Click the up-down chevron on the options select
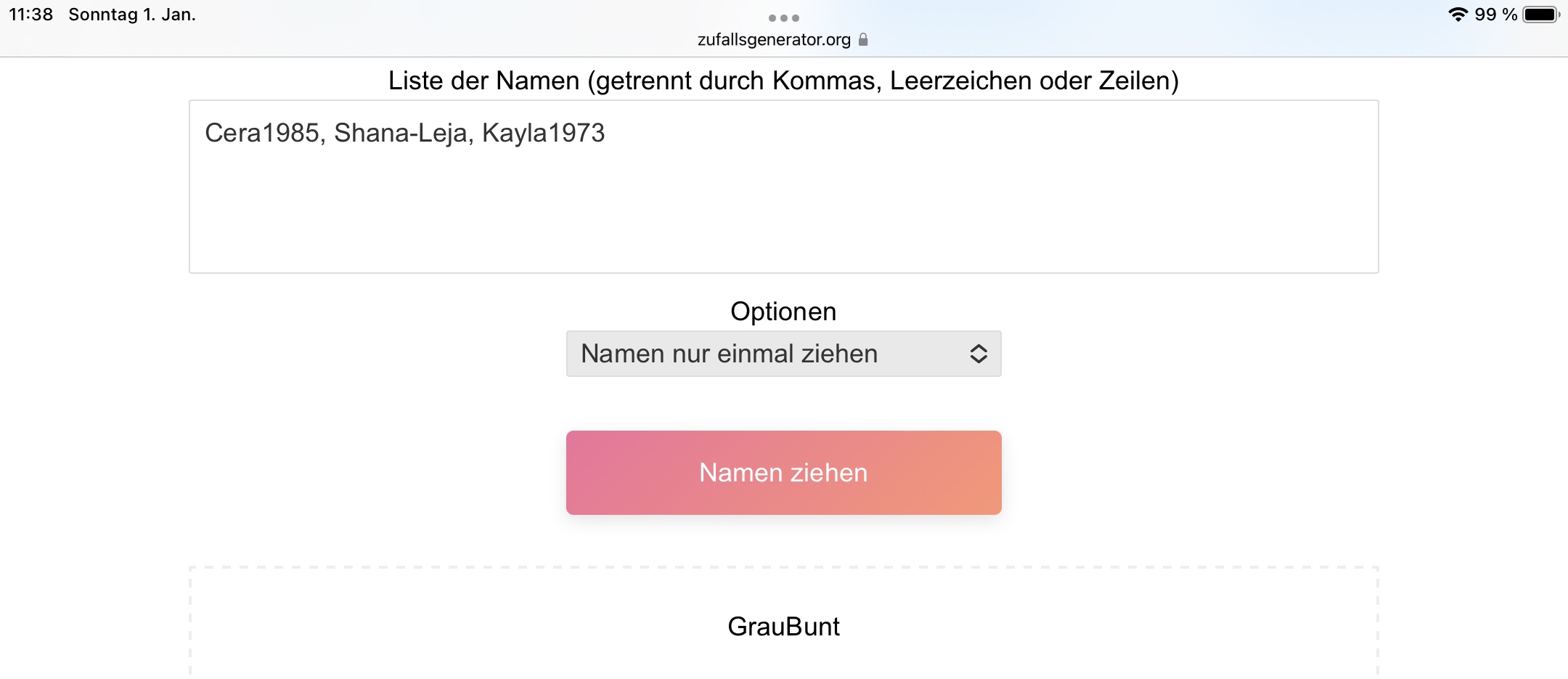 point(978,354)
